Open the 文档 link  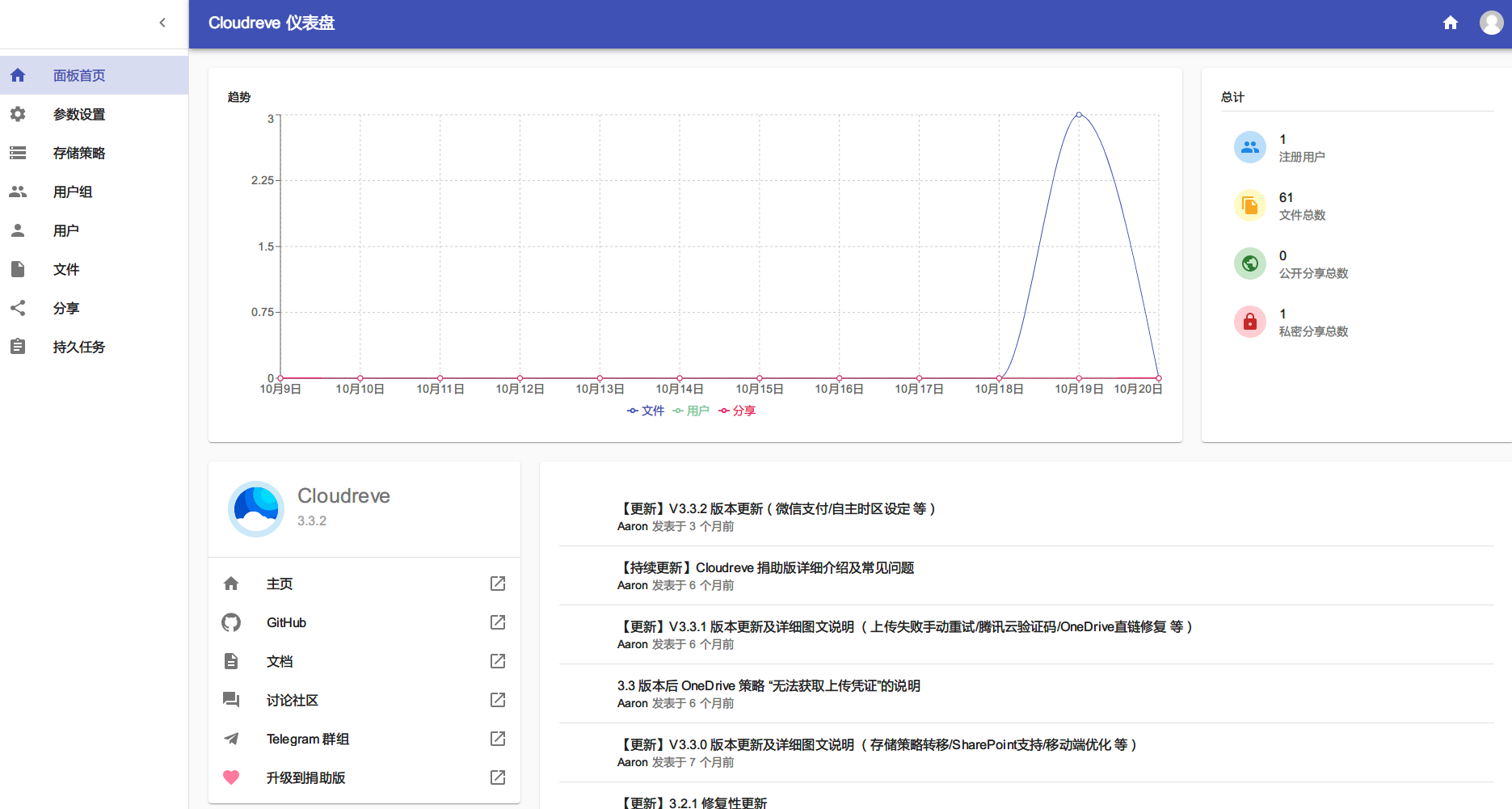[364, 661]
